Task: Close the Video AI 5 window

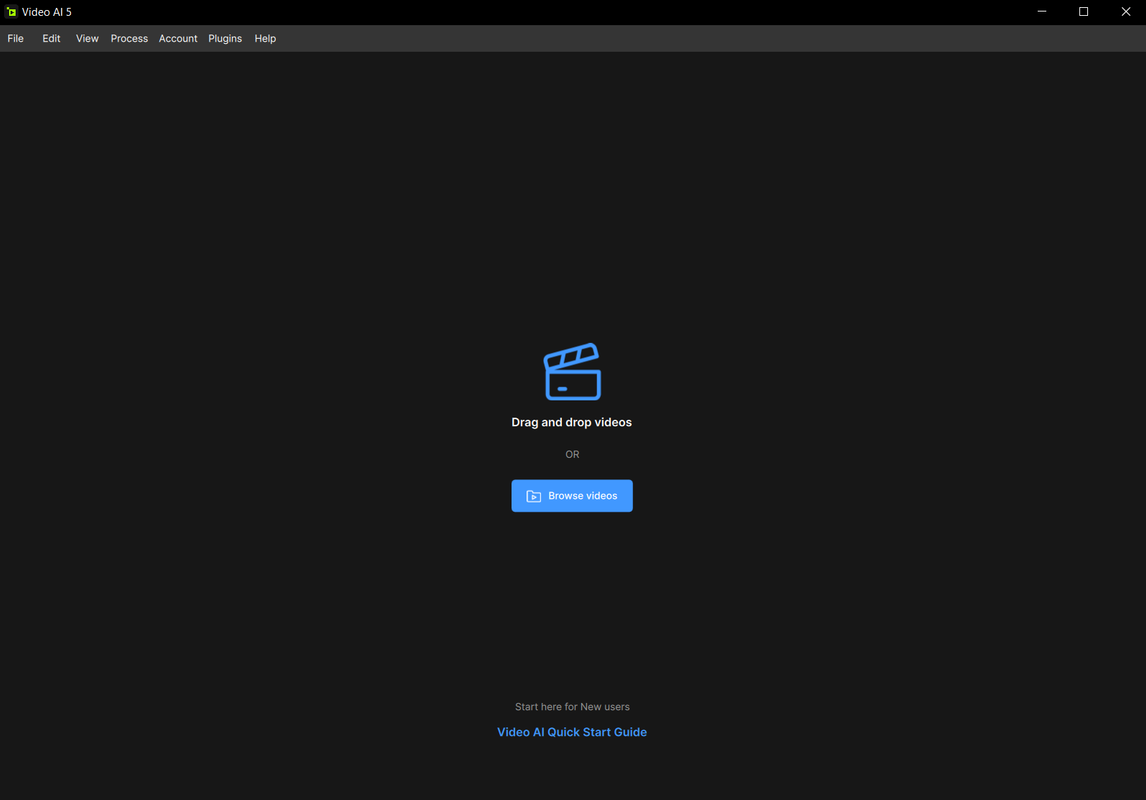Action: 1126,12
